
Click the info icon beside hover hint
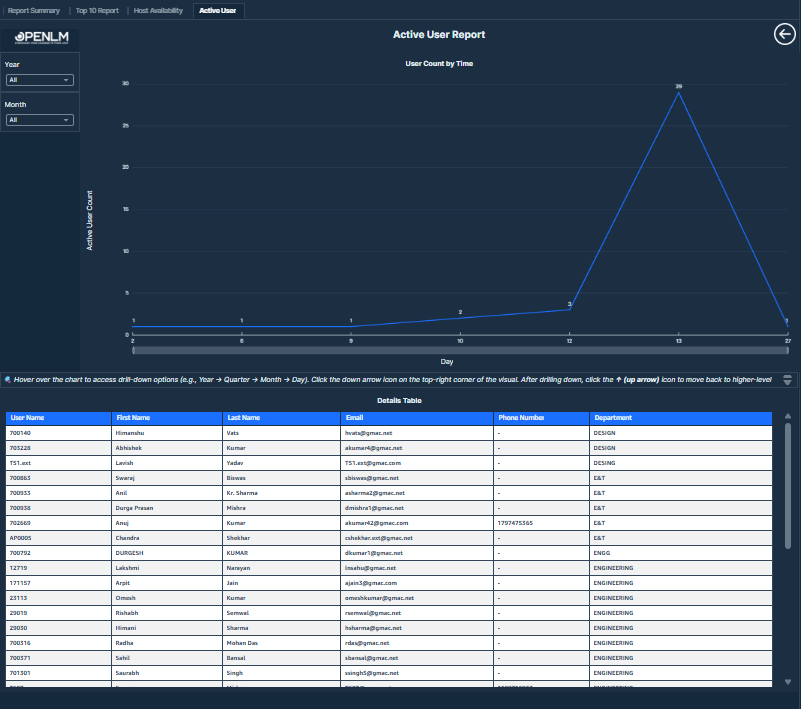coord(8,380)
